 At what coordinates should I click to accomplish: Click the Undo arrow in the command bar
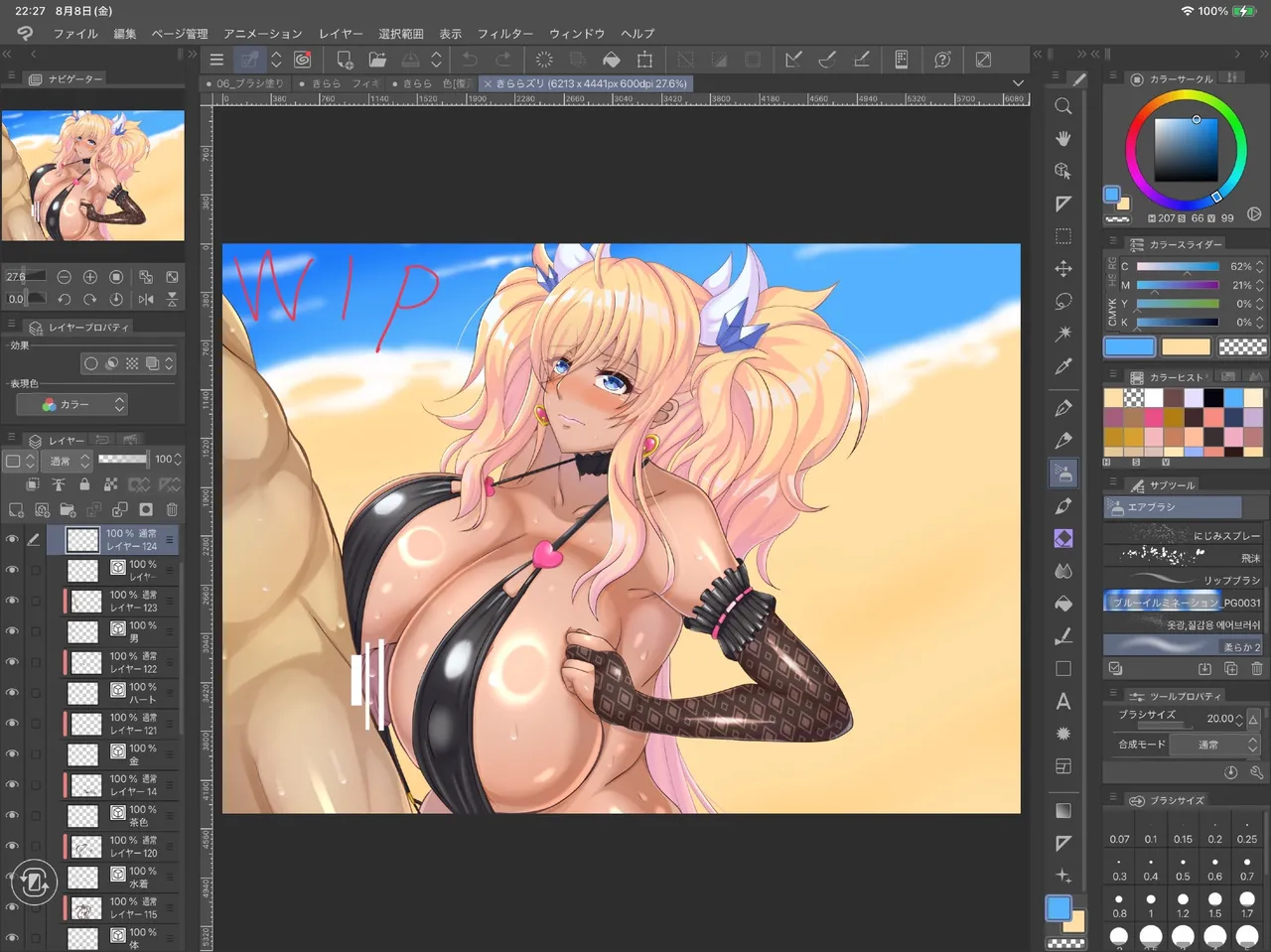click(470, 60)
